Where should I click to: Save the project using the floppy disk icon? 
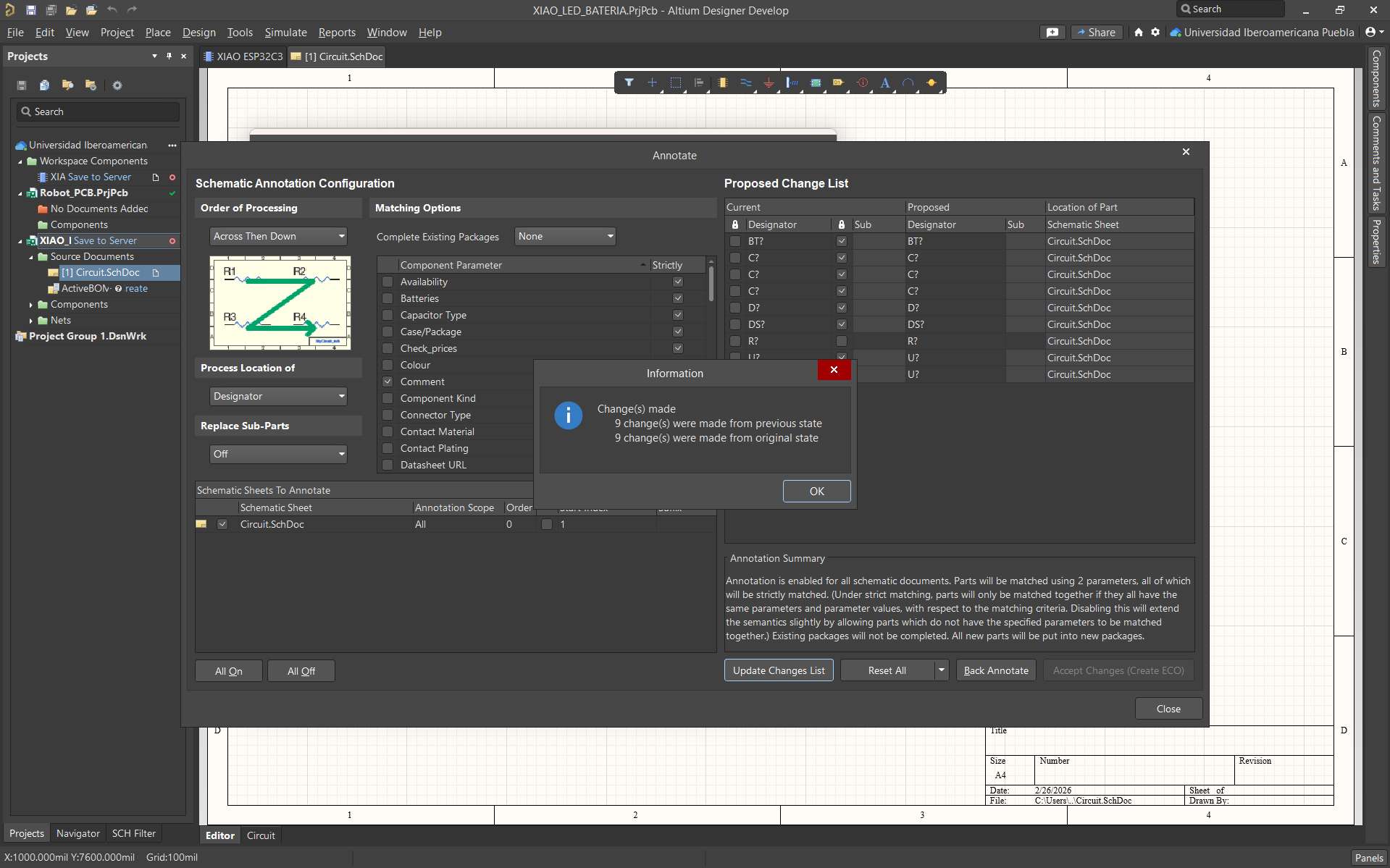[31, 10]
